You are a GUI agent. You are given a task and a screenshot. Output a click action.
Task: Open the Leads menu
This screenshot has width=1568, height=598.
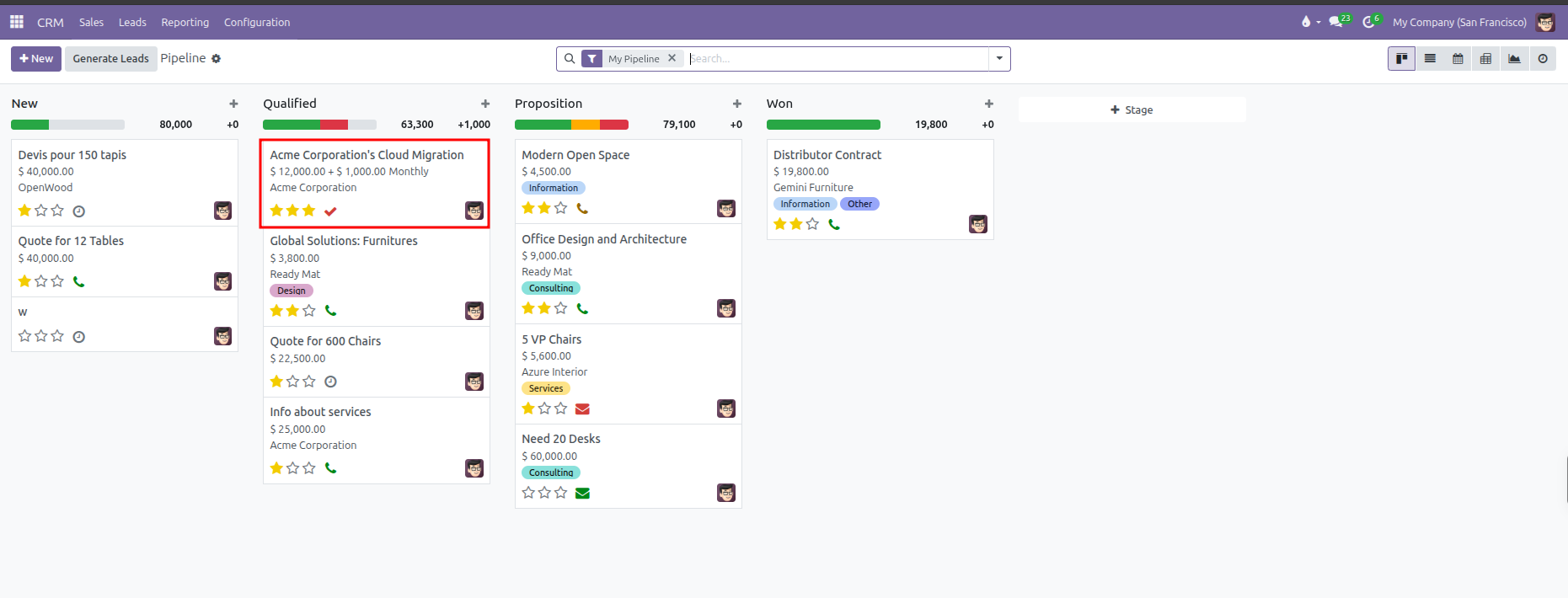pos(132,22)
